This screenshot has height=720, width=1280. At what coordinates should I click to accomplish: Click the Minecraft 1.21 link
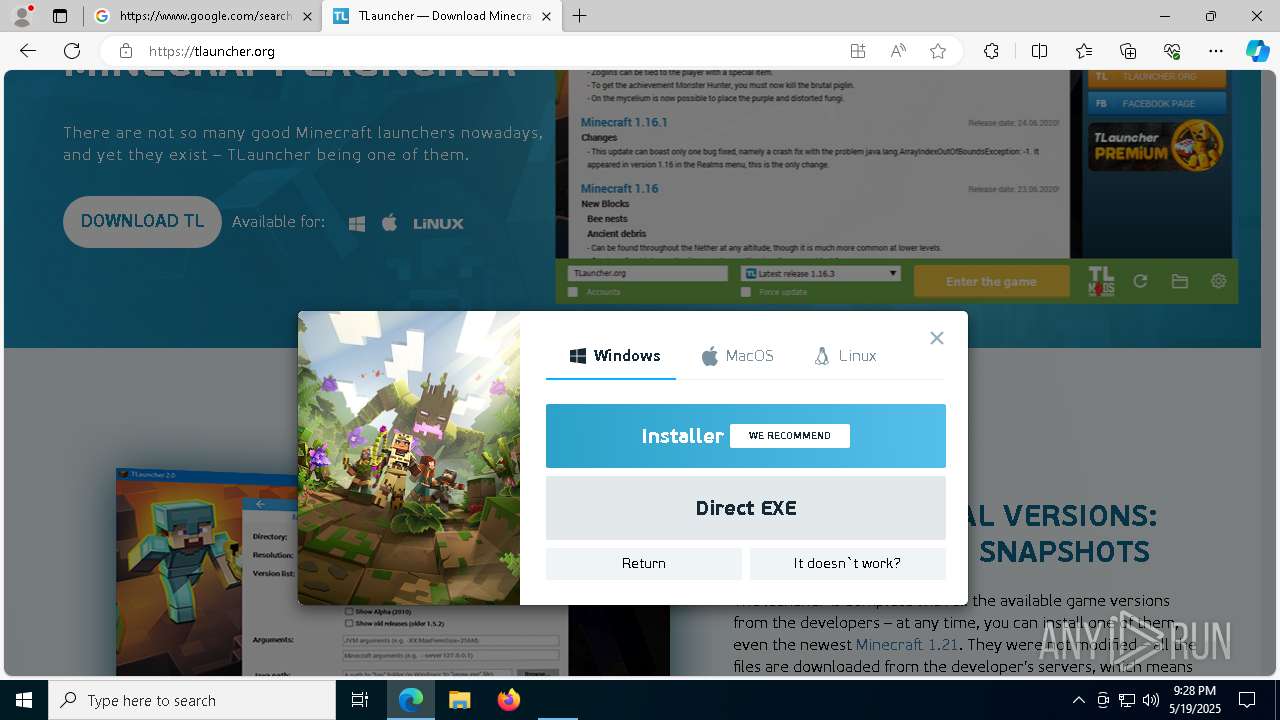(x=906, y=645)
